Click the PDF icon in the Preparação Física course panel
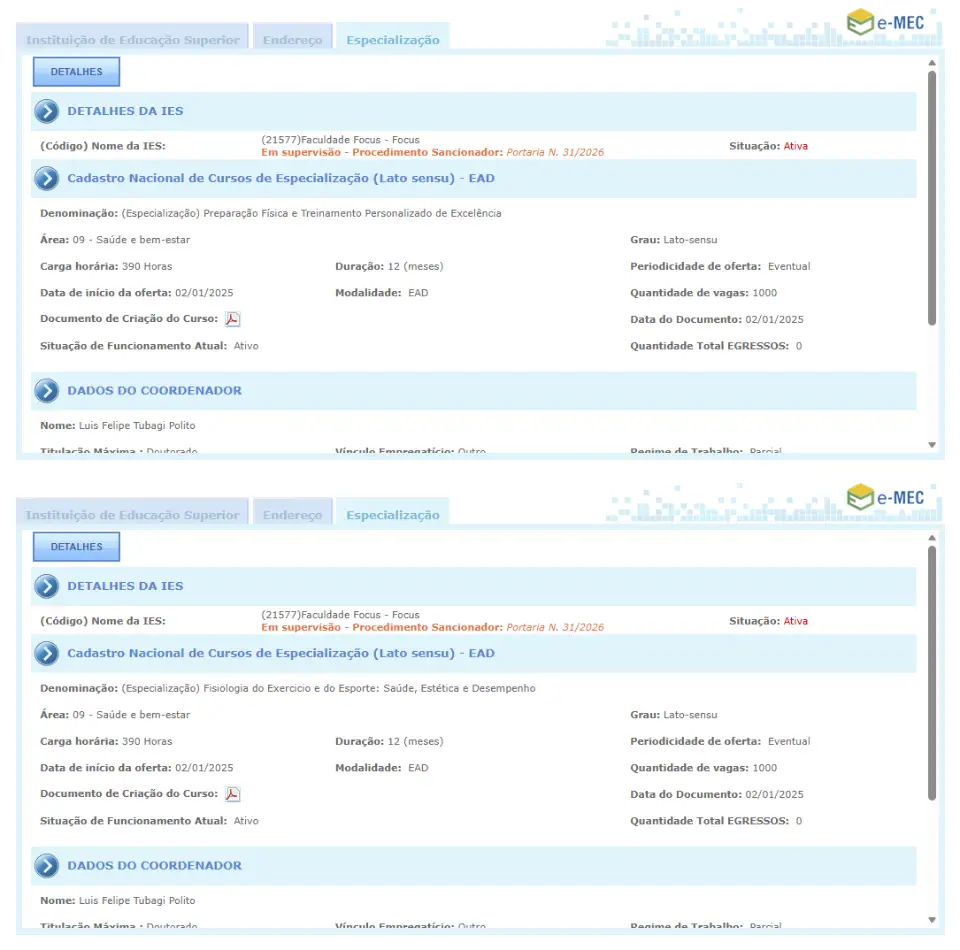The image size is (960, 950). coord(233,319)
